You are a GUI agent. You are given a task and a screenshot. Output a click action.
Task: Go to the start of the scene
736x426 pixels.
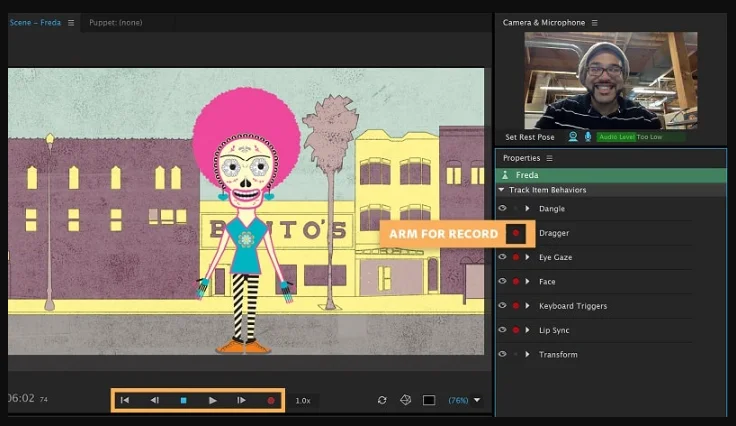pyautogui.click(x=125, y=400)
